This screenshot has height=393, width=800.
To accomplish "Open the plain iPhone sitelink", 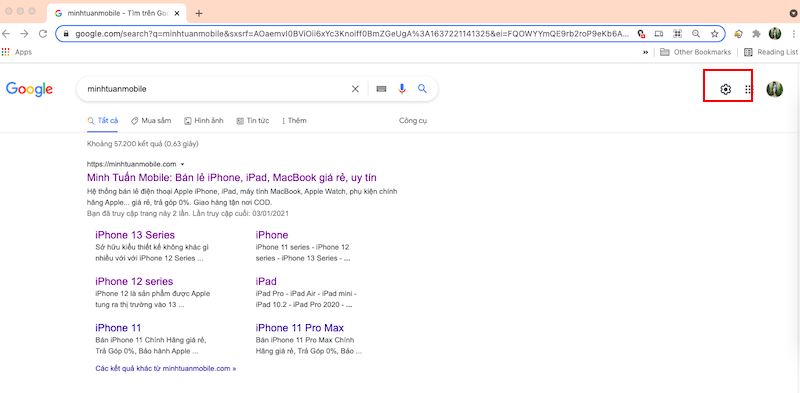I will click(x=271, y=235).
